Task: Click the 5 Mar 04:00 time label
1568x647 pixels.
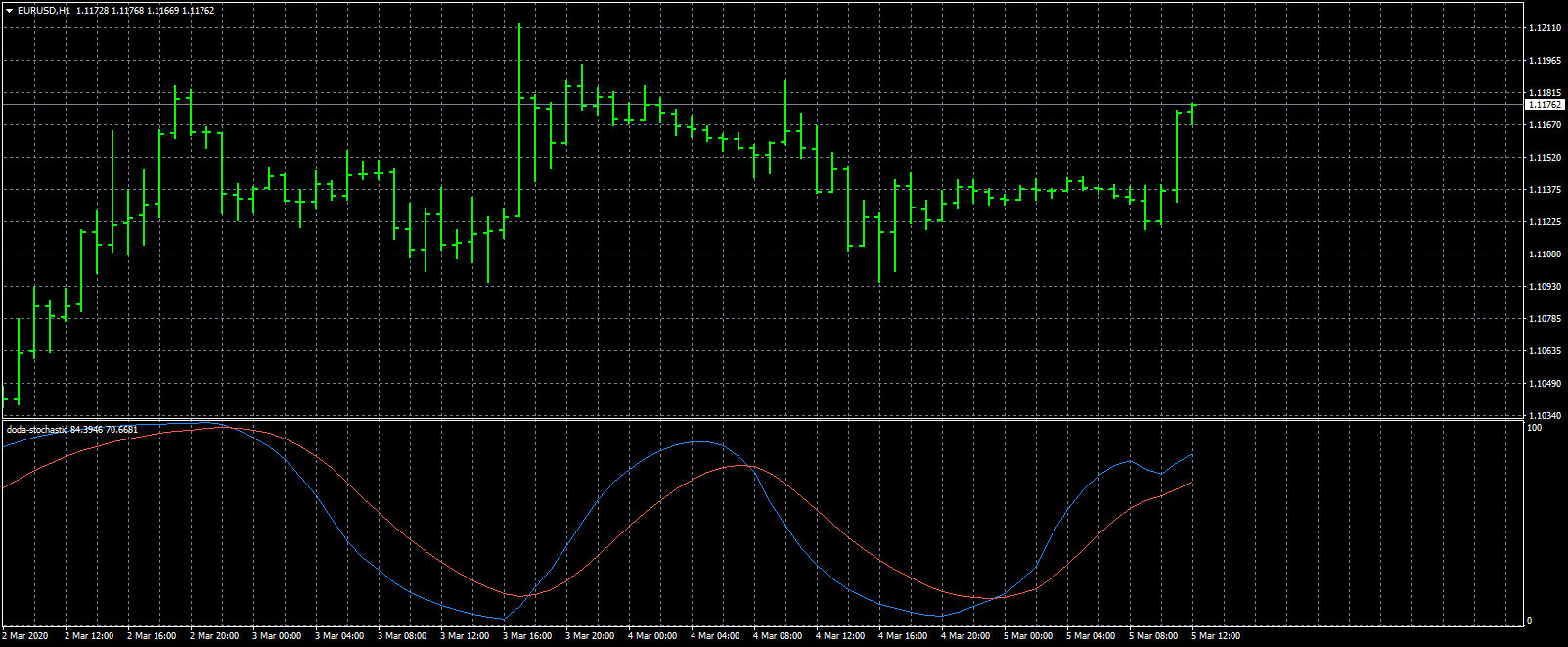Action: (x=1091, y=636)
